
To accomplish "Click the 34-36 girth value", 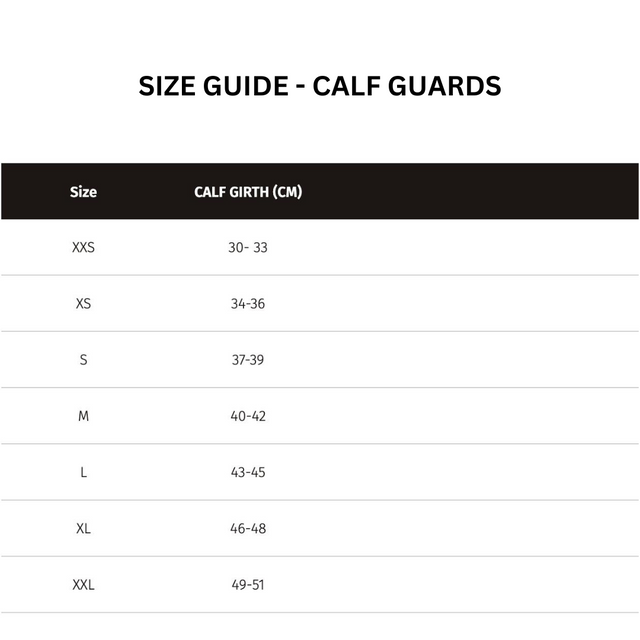I will [248, 303].
